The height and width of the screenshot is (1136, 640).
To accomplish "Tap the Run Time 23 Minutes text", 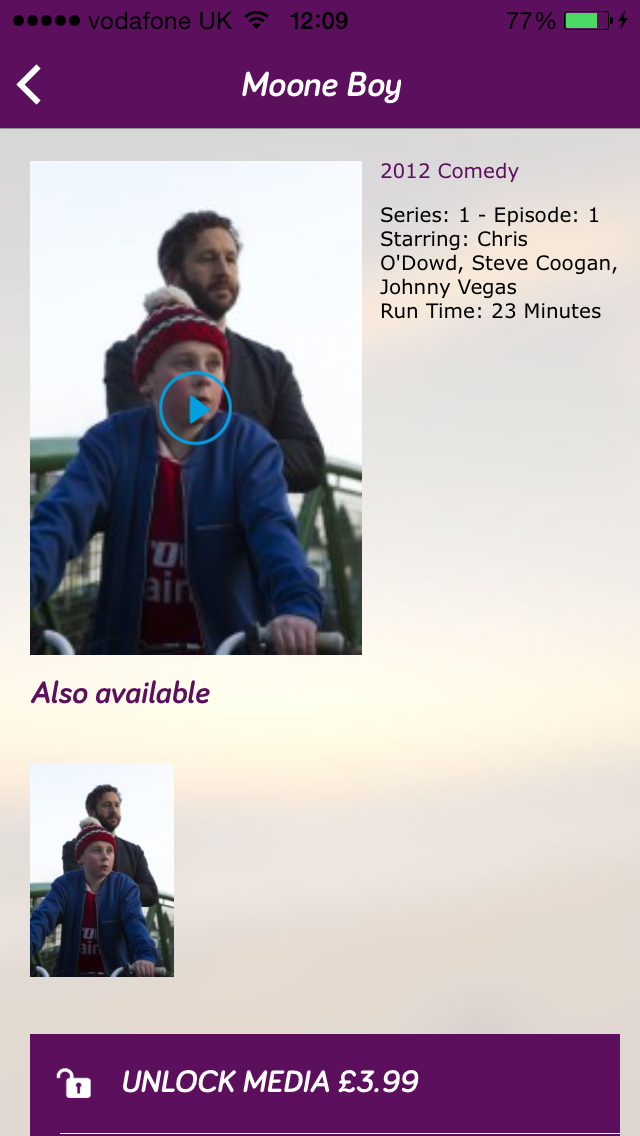I will click(x=491, y=312).
